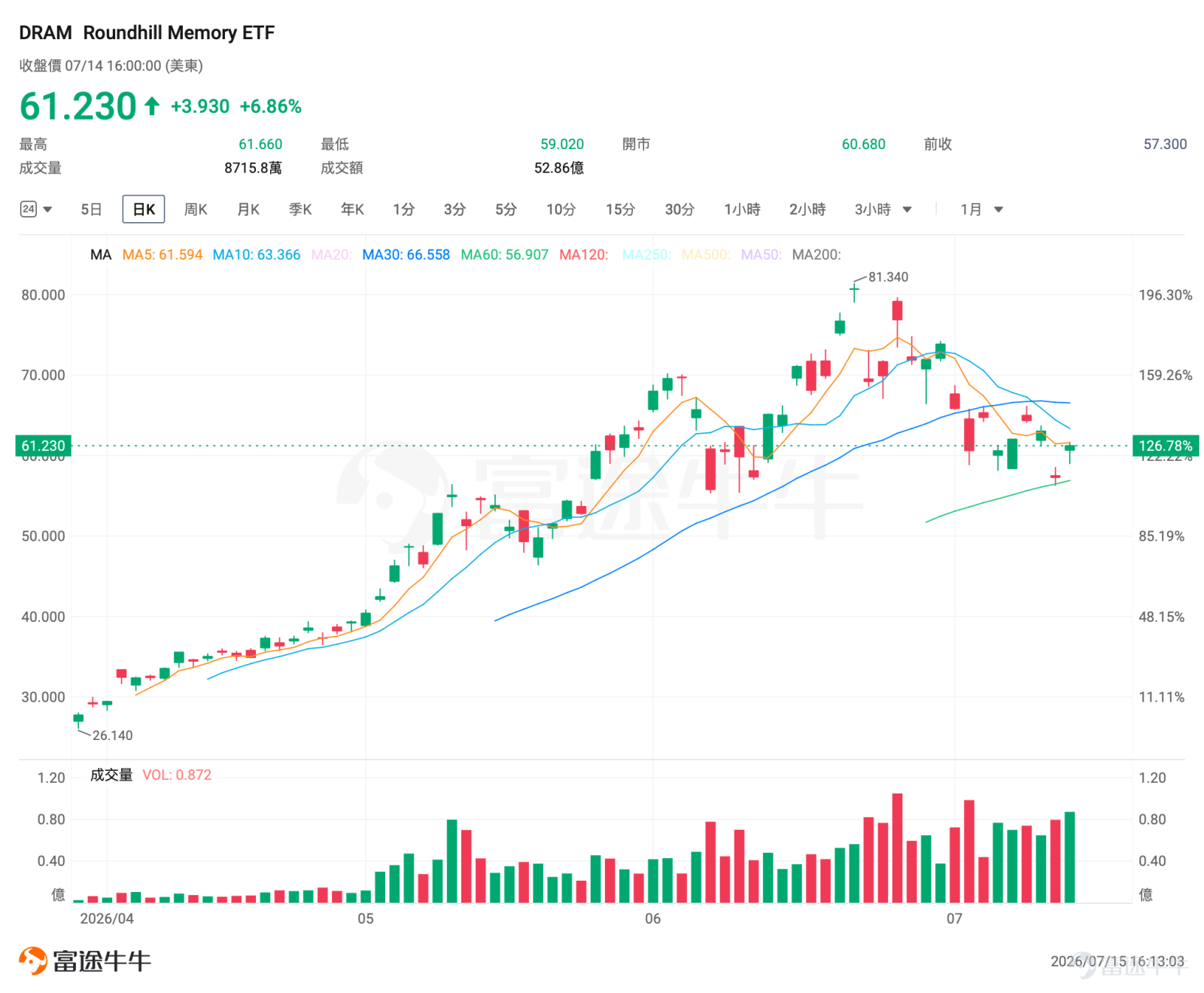
Task: Click the 最低 value 59.020
Action: pyautogui.click(x=562, y=144)
